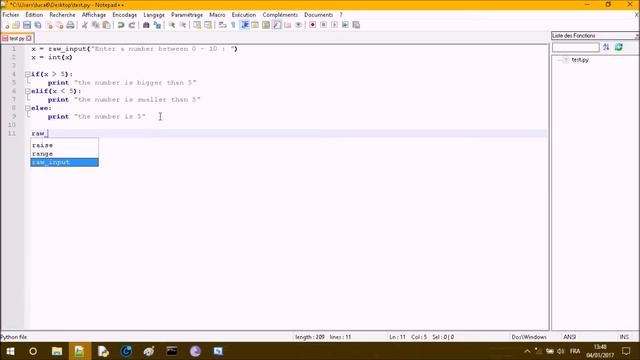Viewport: 640px width, 360px height.
Task: Click the Save All toolbar icon
Action: click(x=38, y=25)
